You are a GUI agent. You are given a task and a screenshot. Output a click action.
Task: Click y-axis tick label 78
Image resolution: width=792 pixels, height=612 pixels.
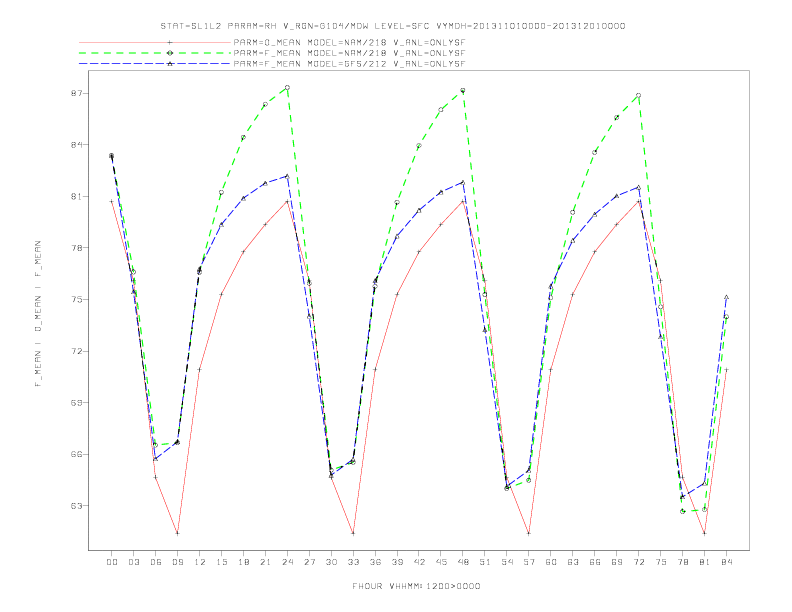tap(78, 248)
